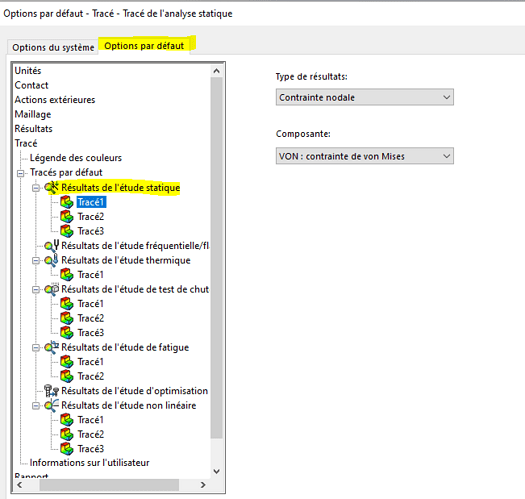Viewport: 525px width, 499px height.
Task: Collapse Résultats de l'étude thermique branch
Action: (x=36, y=261)
